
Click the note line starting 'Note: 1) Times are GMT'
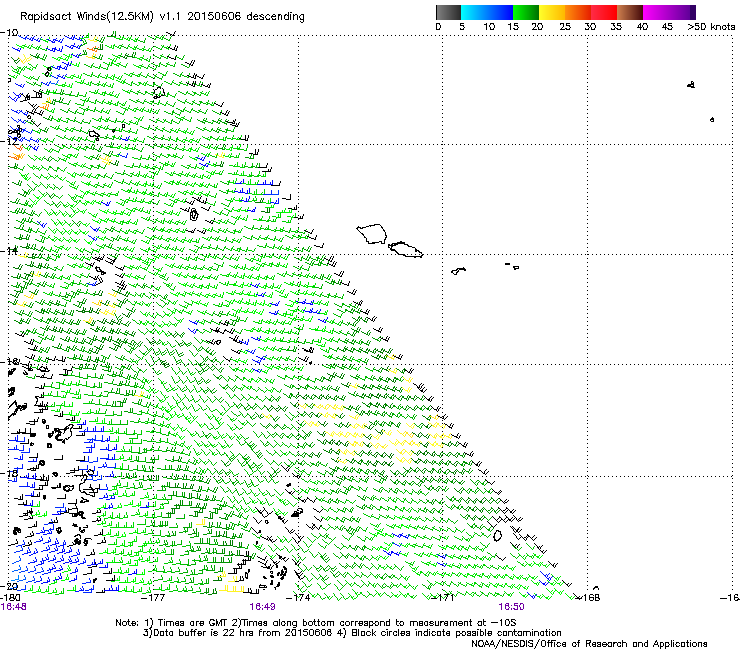point(316,623)
